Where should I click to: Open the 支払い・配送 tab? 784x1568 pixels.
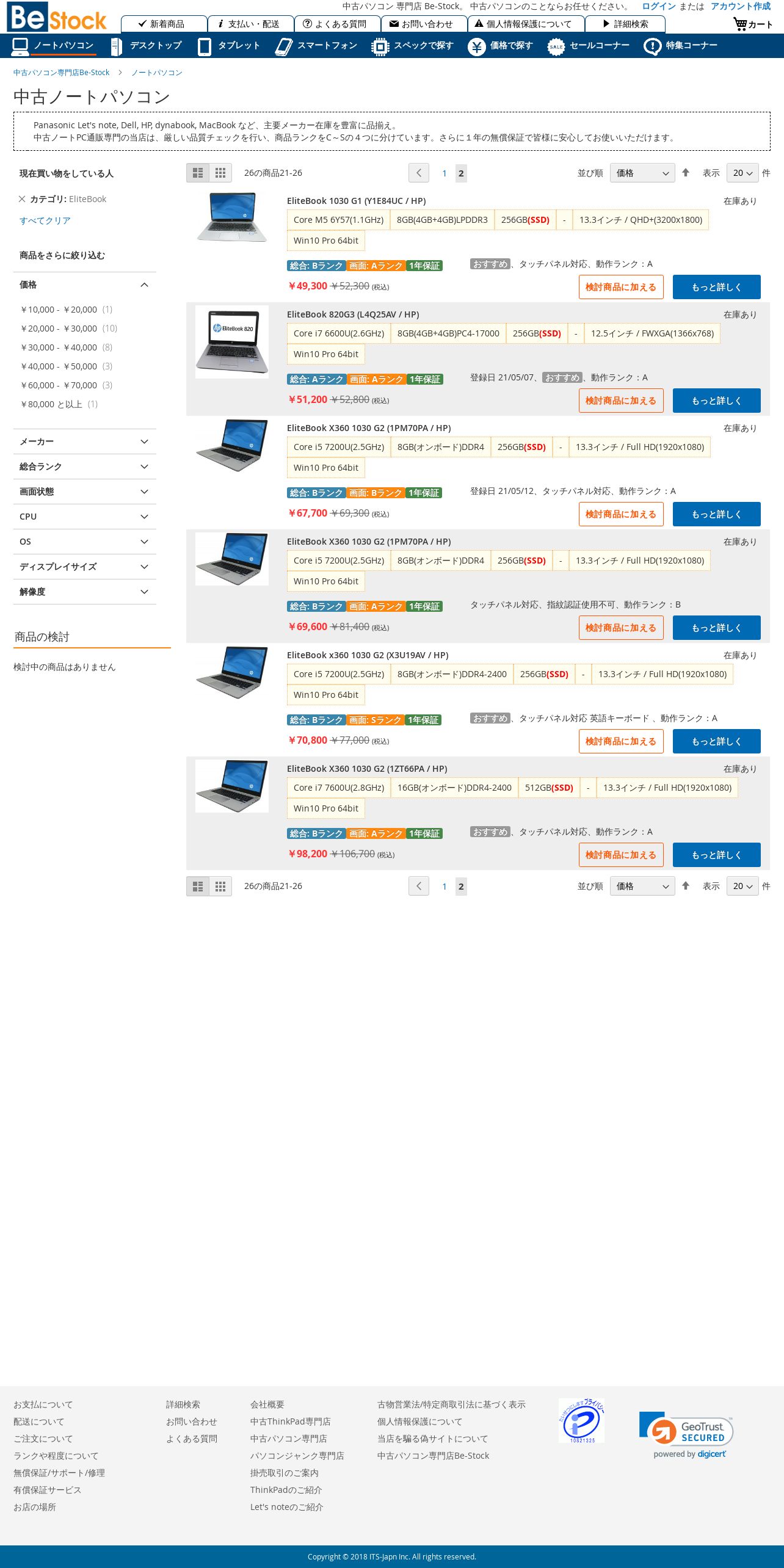[251, 24]
